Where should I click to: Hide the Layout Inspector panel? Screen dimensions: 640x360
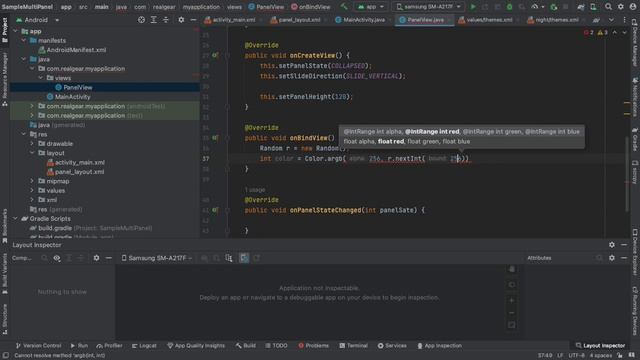(x=624, y=245)
